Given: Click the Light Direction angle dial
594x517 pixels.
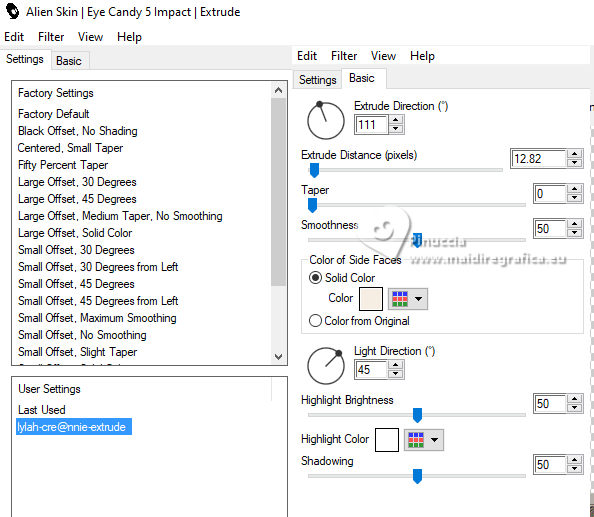Looking at the screenshot, I should point(325,366).
